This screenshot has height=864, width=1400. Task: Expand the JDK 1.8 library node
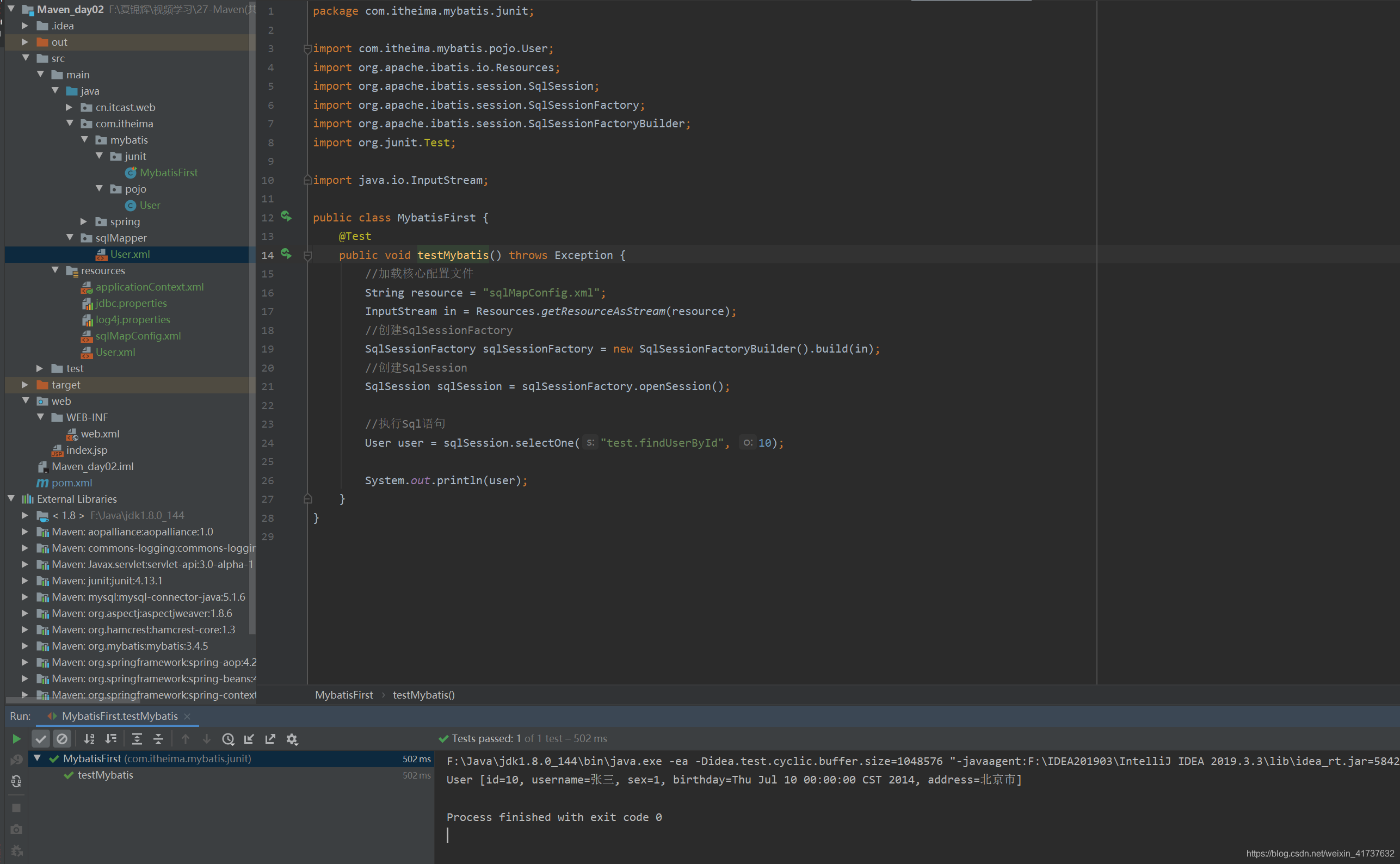click(x=25, y=515)
